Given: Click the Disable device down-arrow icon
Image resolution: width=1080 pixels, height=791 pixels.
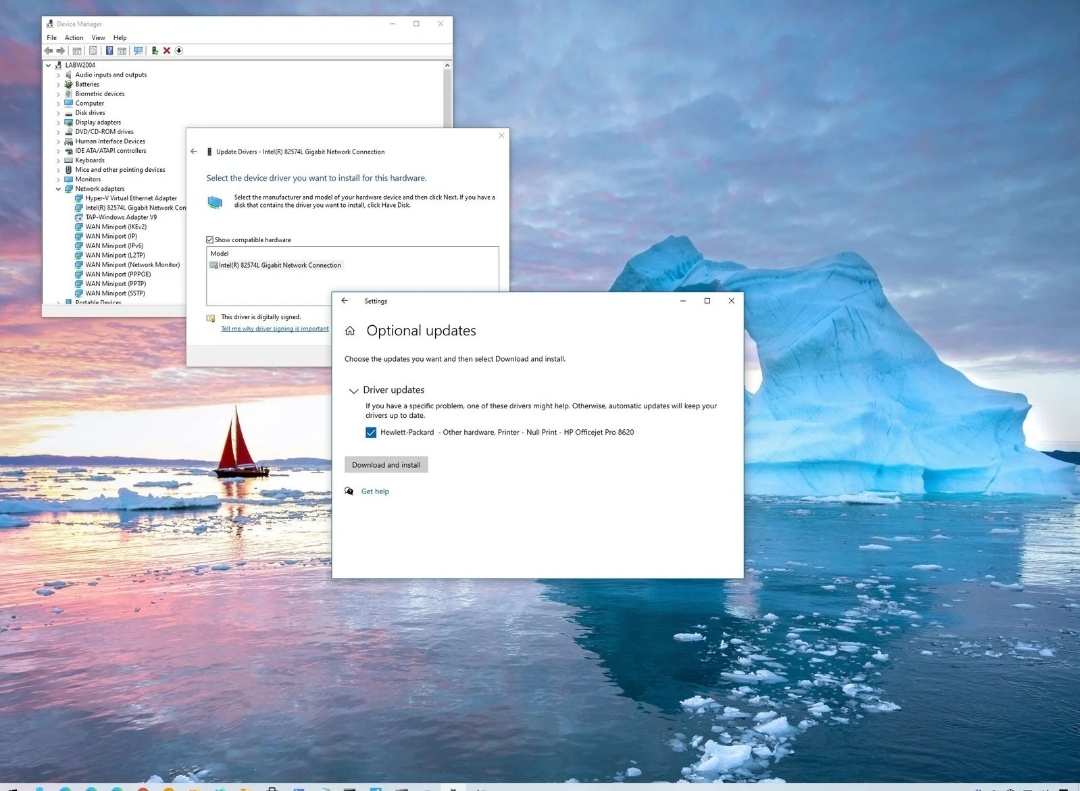Looking at the screenshot, I should [178, 51].
